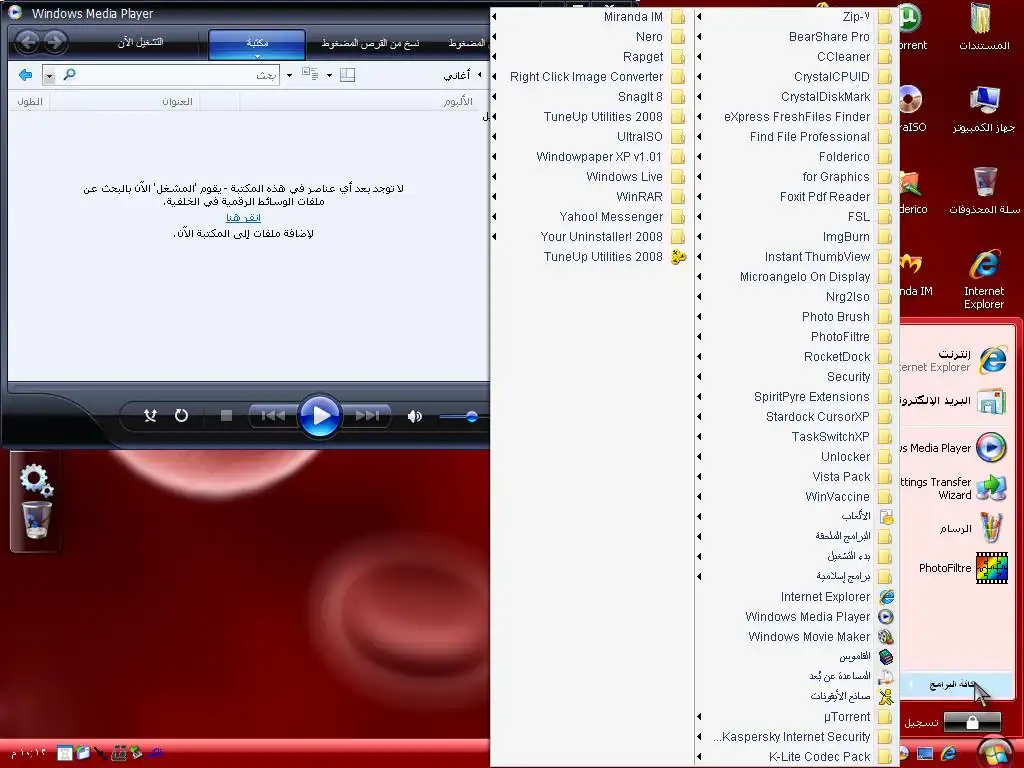This screenshot has height=768, width=1024.
Task: Open the WinRAR program folder
Action: tap(590, 197)
